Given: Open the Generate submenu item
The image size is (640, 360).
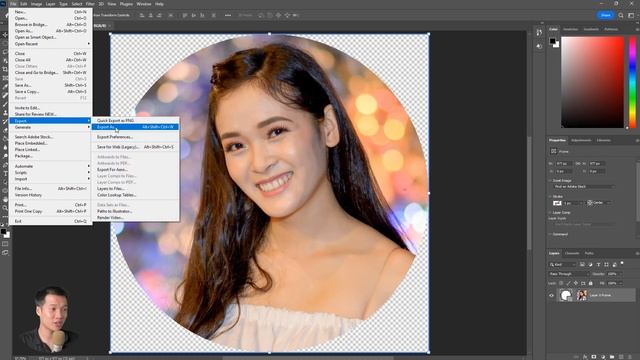Looking at the screenshot, I should pyautogui.click(x=50, y=127).
